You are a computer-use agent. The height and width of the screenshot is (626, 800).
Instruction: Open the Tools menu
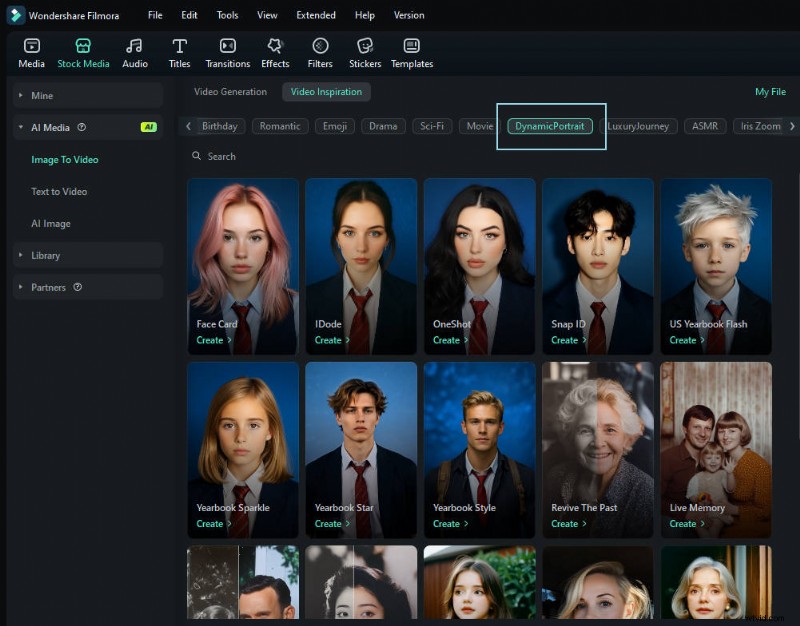click(227, 15)
